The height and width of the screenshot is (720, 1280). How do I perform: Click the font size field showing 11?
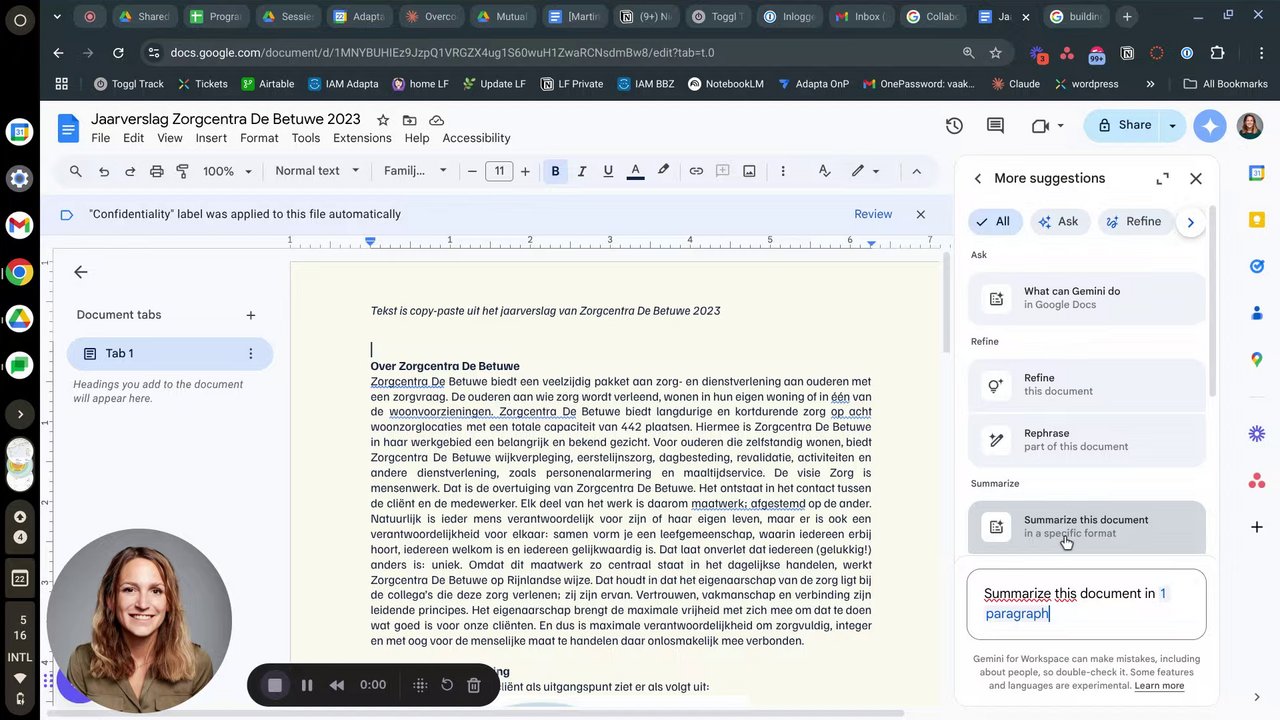499,171
